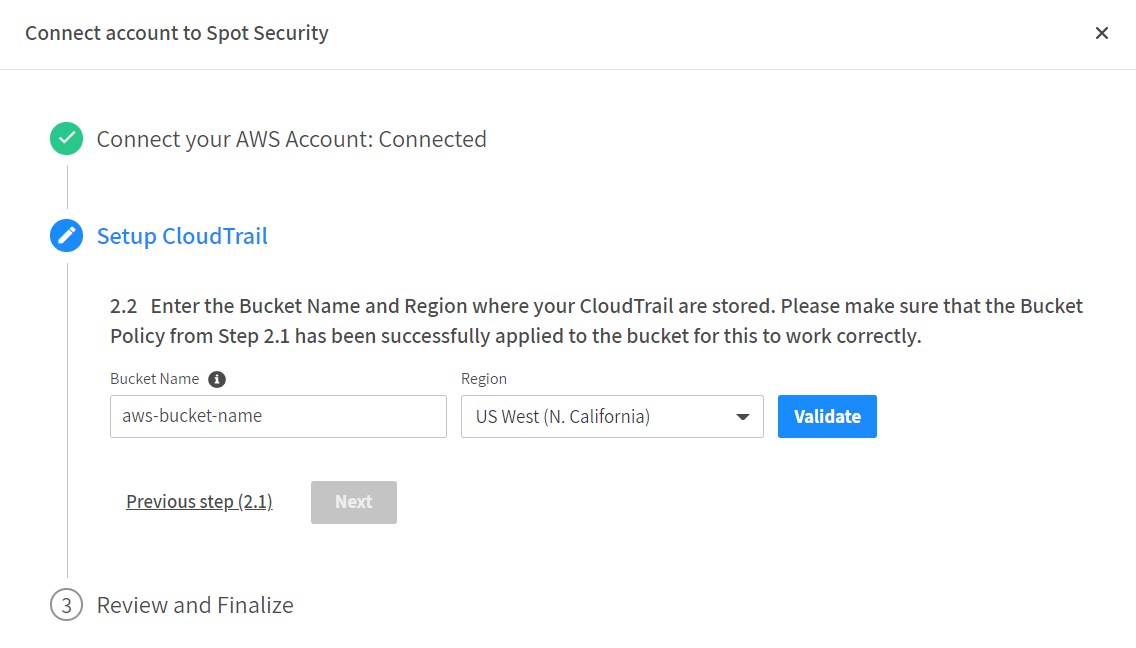Click the grey Next button

(354, 502)
